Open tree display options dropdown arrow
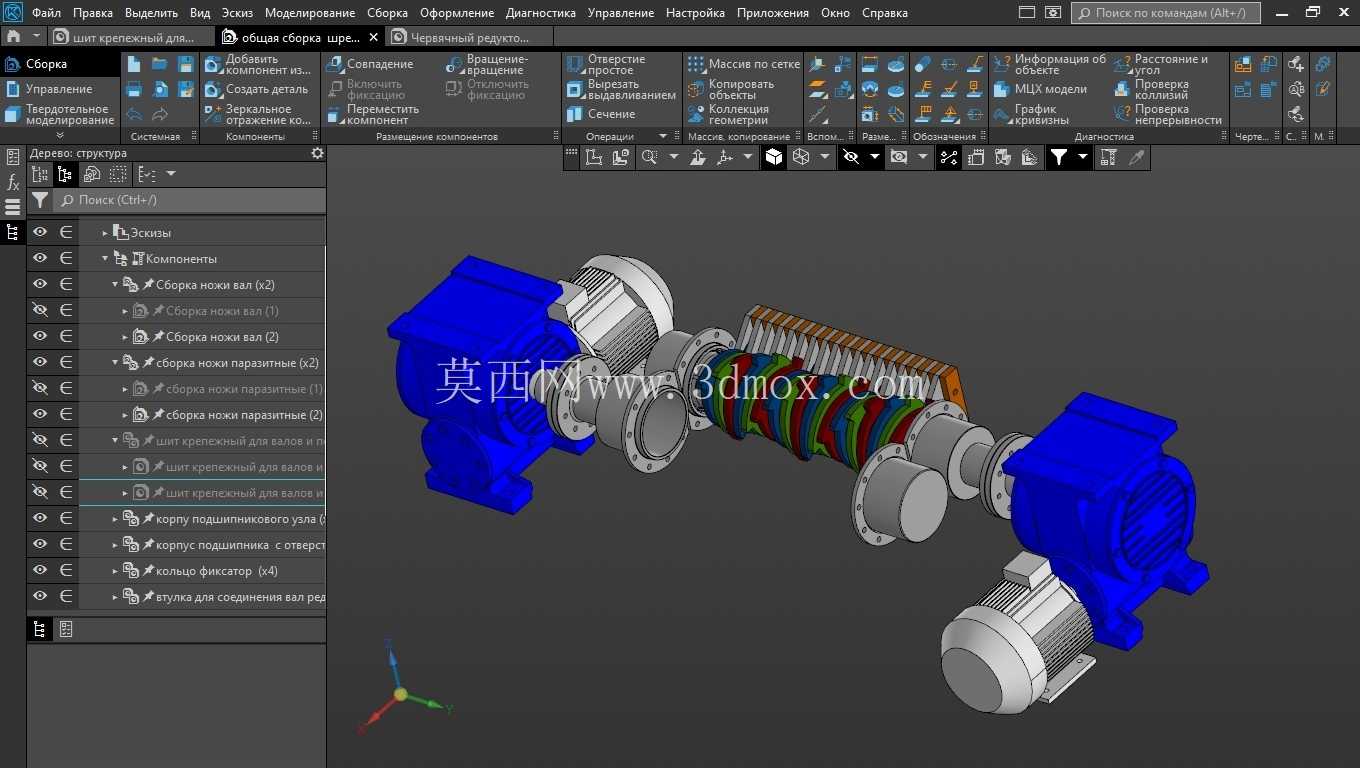This screenshot has height=768, width=1360. tap(170, 174)
